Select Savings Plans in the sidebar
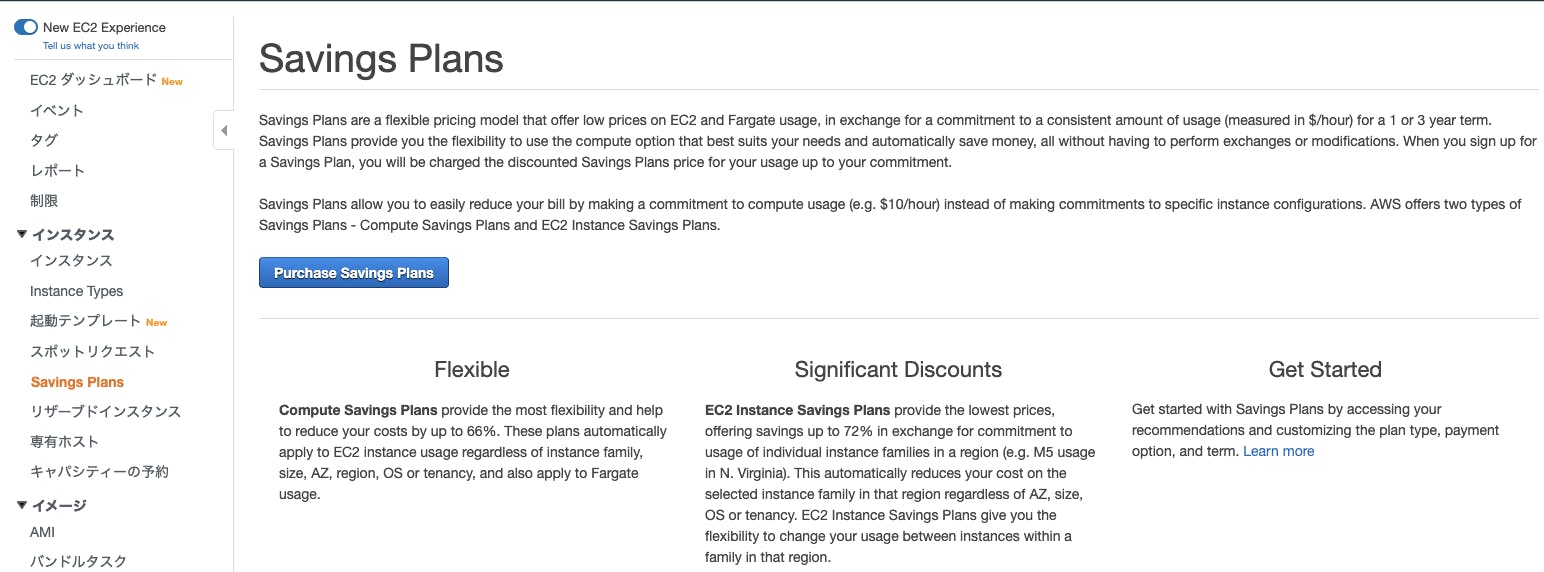The height and width of the screenshot is (572, 1544). point(77,382)
